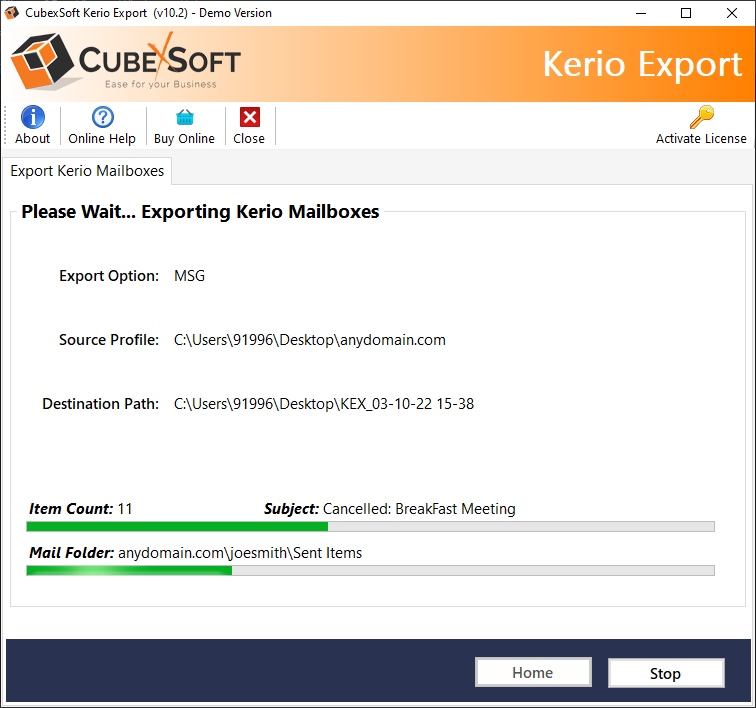
Task: Click the Subject text Cancelled: BreakFast Meeting
Action: pyautogui.click(x=419, y=509)
